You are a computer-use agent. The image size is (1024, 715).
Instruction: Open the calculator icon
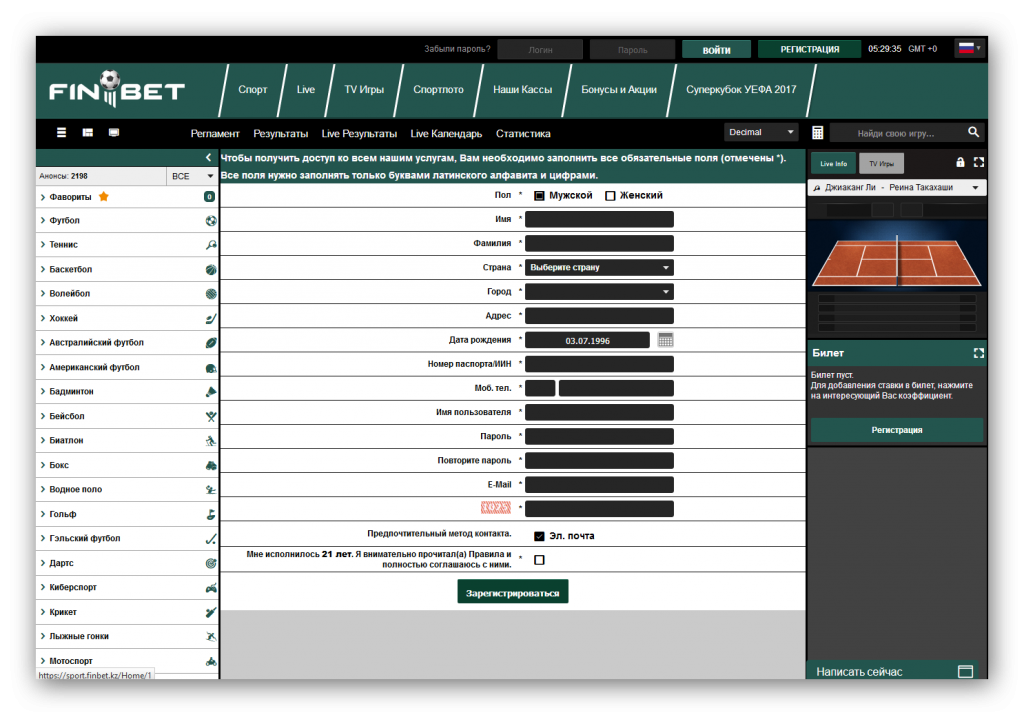tap(818, 133)
